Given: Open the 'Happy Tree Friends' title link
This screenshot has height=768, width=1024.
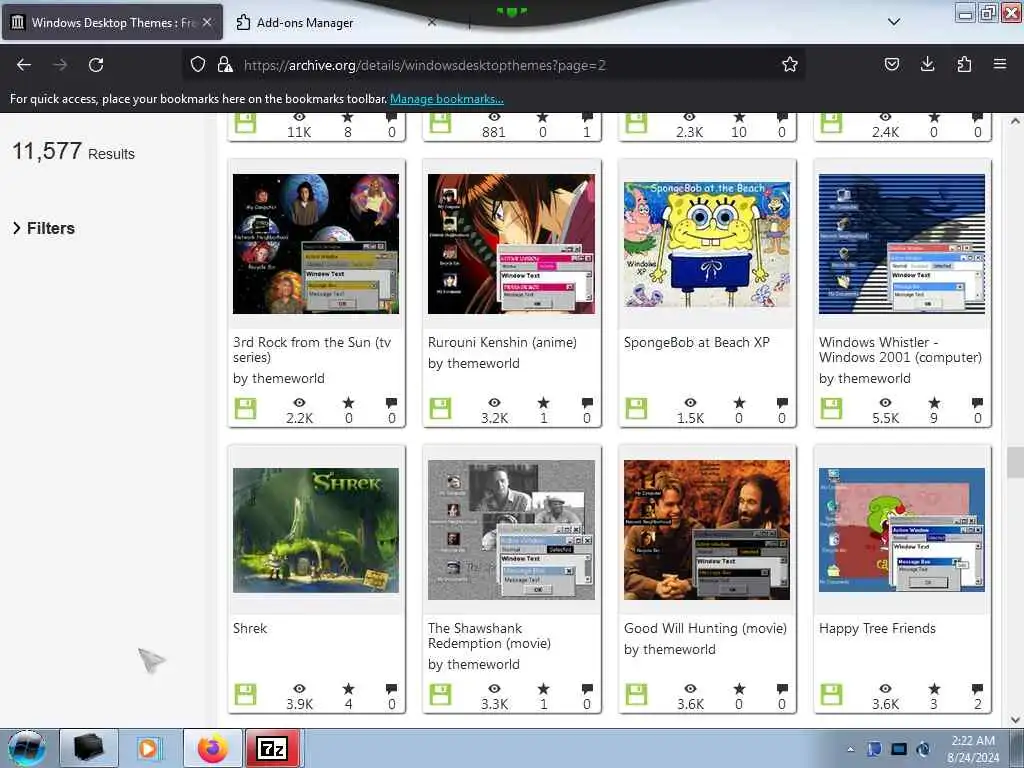Looking at the screenshot, I should tap(877, 628).
